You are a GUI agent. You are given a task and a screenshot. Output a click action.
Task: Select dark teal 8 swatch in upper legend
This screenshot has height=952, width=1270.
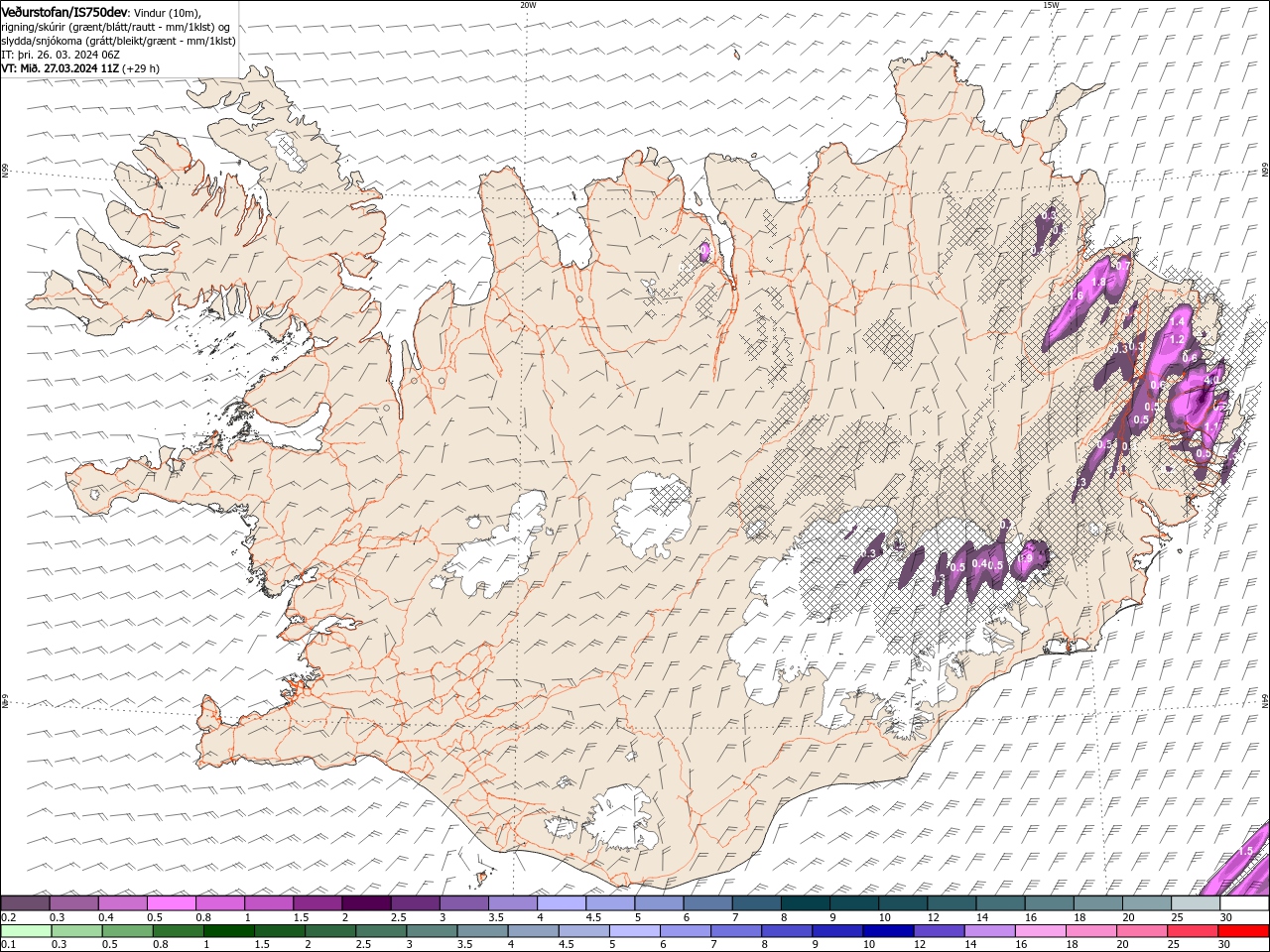point(805,902)
